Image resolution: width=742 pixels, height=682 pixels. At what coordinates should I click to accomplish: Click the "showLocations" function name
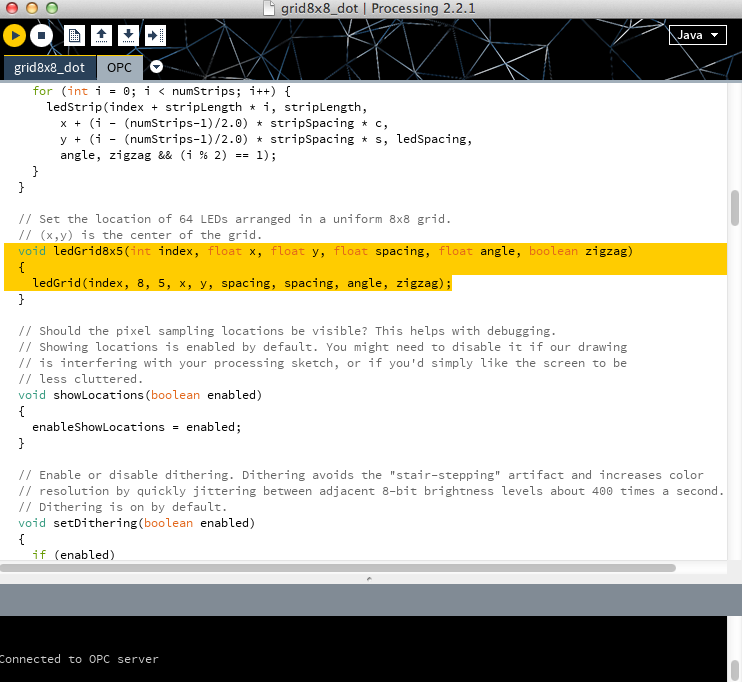pyautogui.click(x=98, y=395)
